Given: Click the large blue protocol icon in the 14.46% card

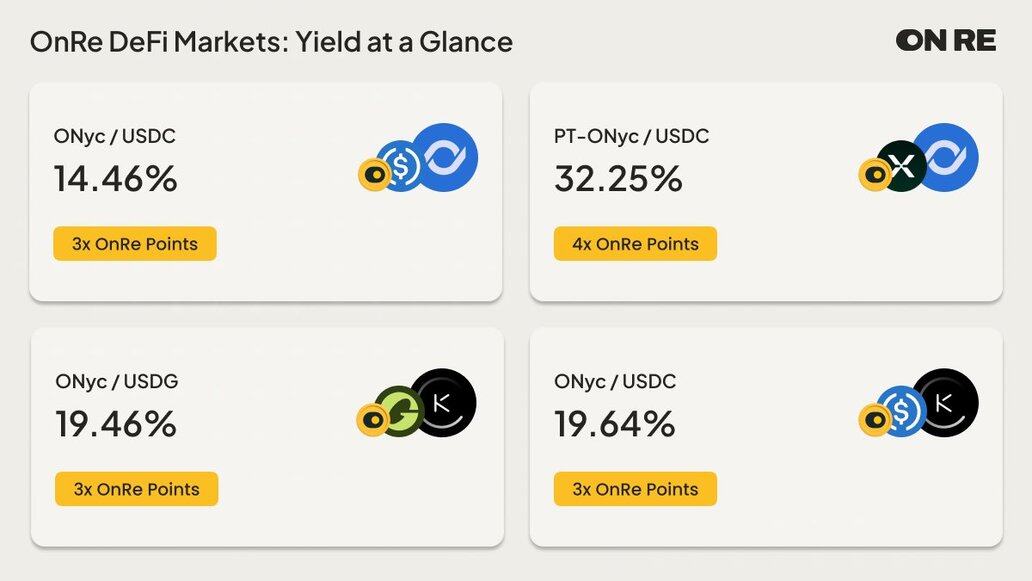Looking at the screenshot, I should [x=446, y=158].
